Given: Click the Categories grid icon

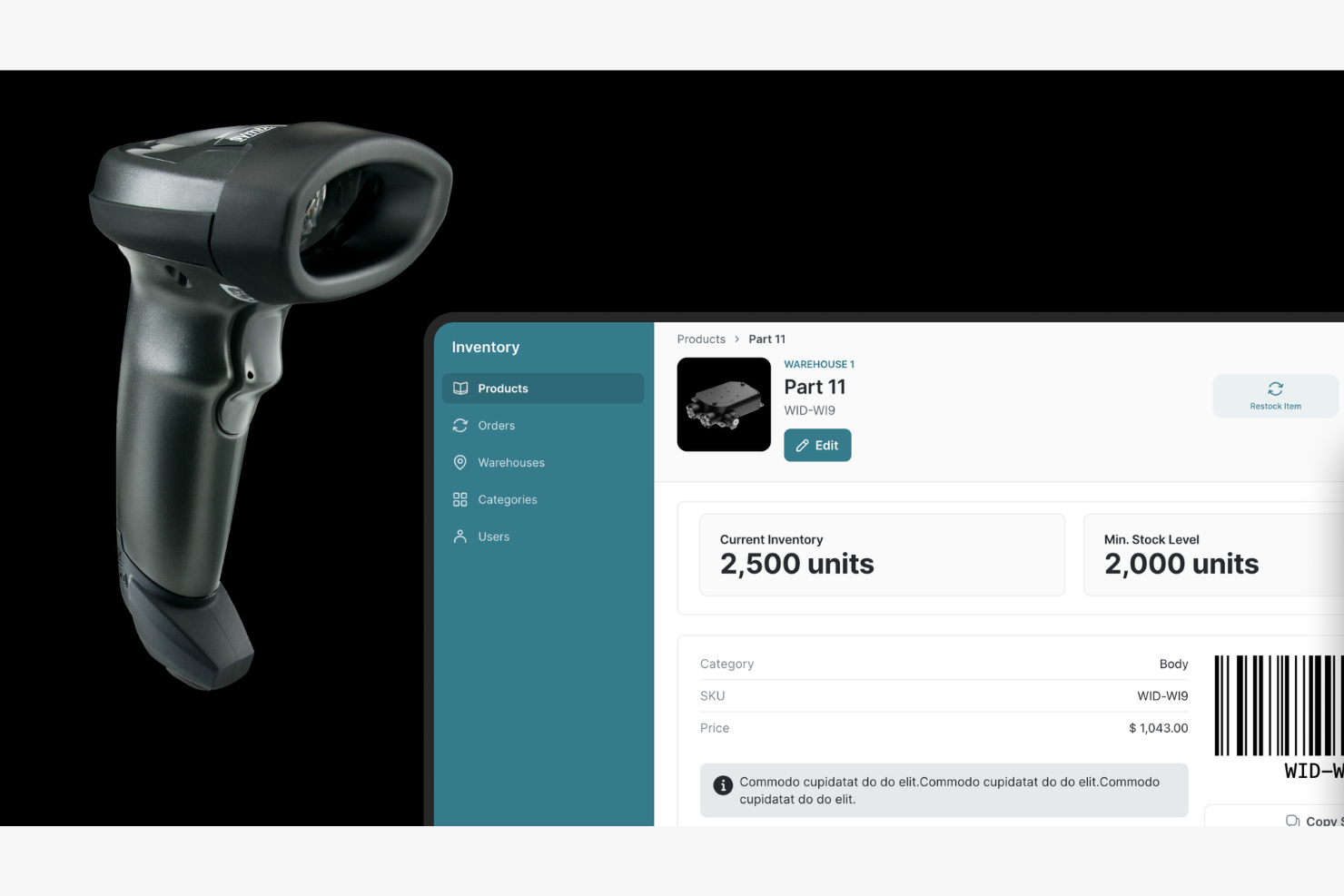Looking at the screenshot, I should tap(460, 498).
